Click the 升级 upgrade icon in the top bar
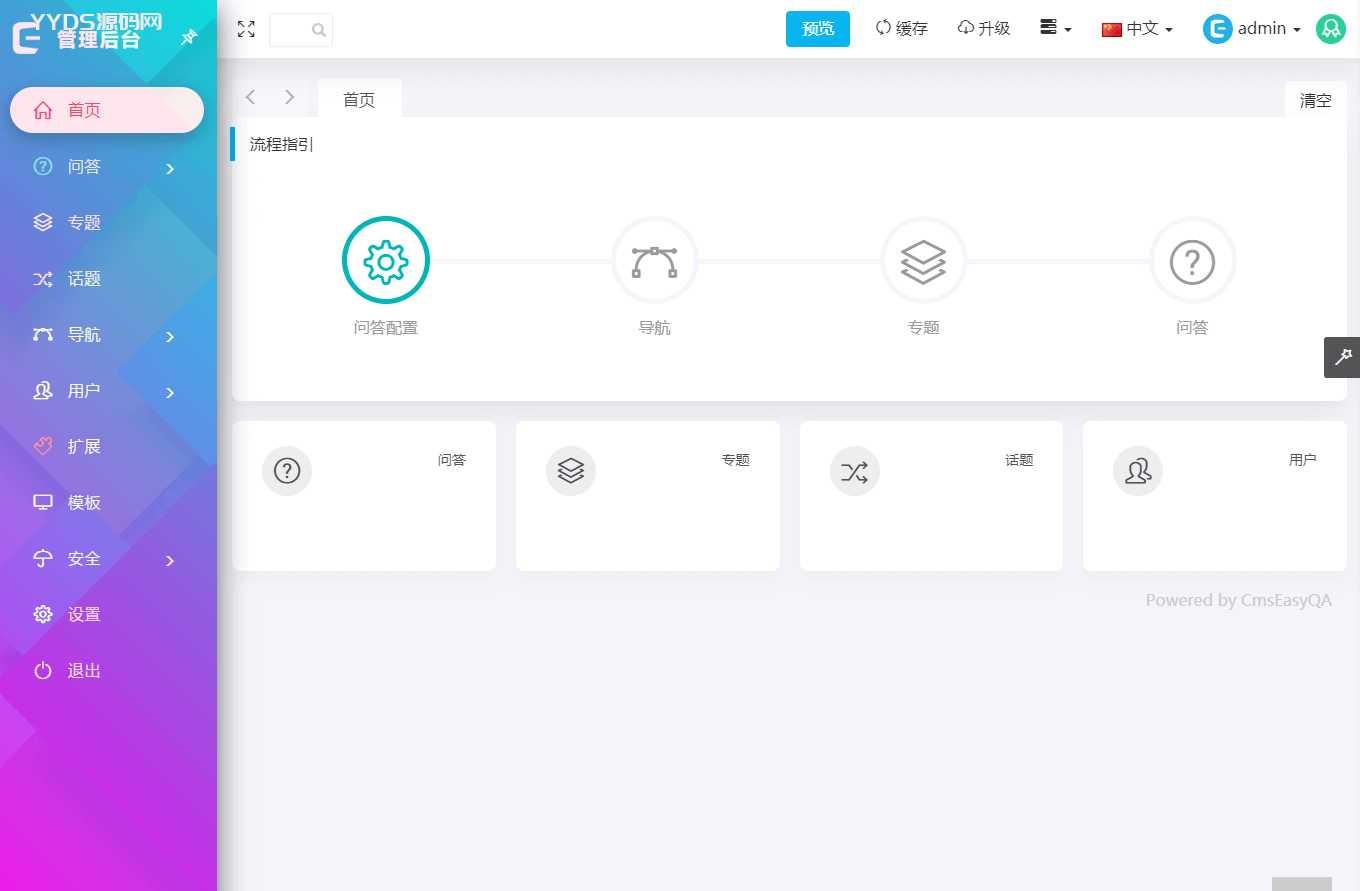This screenshot has height=891, width=1360. click(965, 28)
